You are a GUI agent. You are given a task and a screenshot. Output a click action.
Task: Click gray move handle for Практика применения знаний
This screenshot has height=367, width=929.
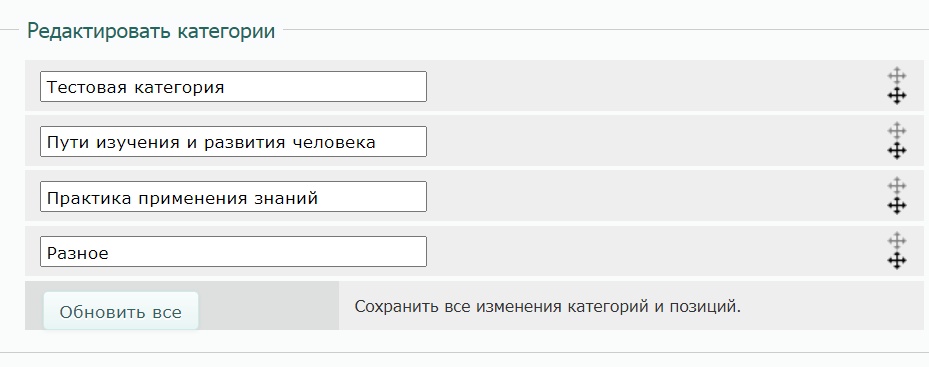(x=897, y=186)
